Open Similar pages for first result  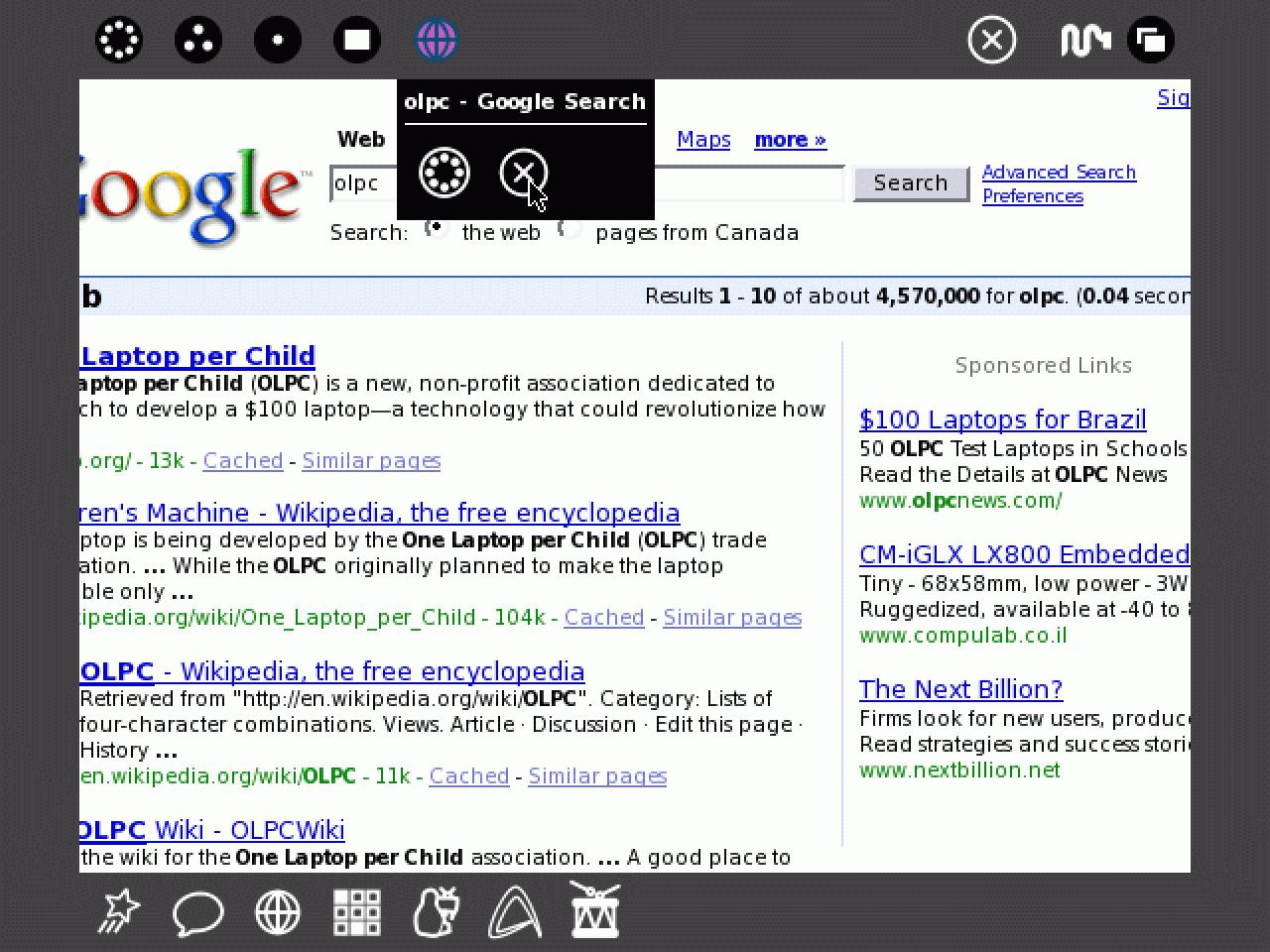(371, 461)
